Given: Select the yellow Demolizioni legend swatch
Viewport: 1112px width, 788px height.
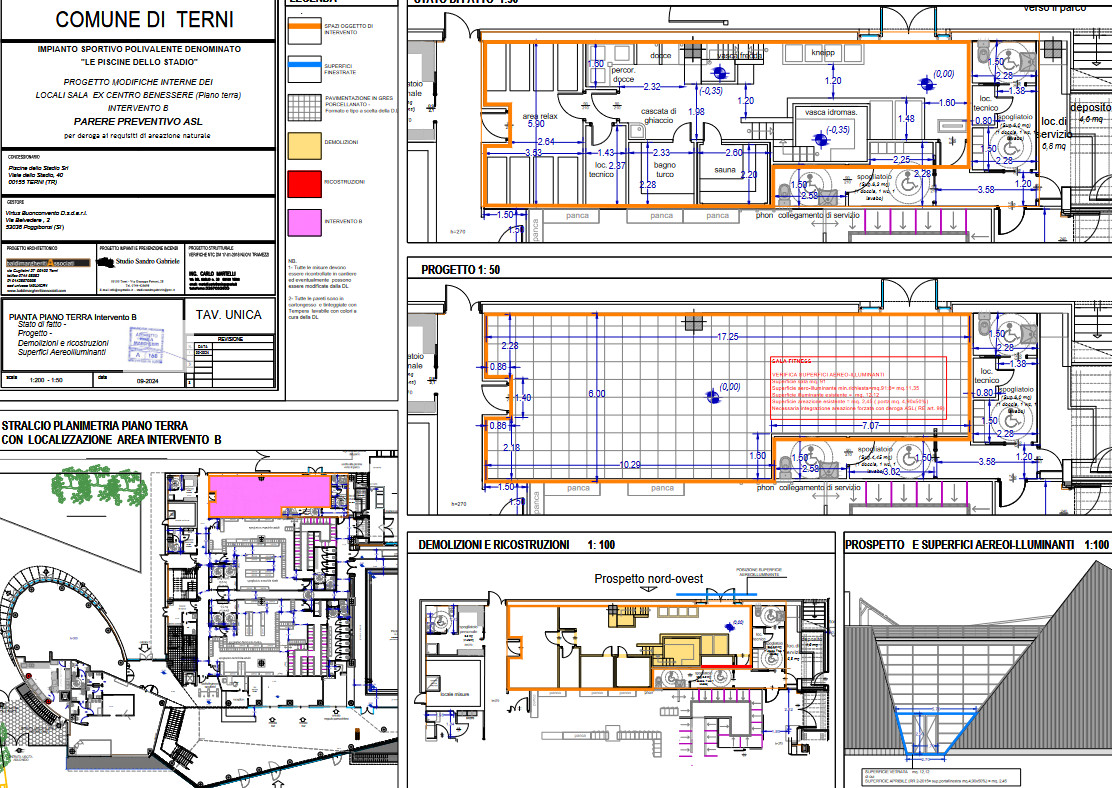Looking at the screenshot, I should click(304, 146).
